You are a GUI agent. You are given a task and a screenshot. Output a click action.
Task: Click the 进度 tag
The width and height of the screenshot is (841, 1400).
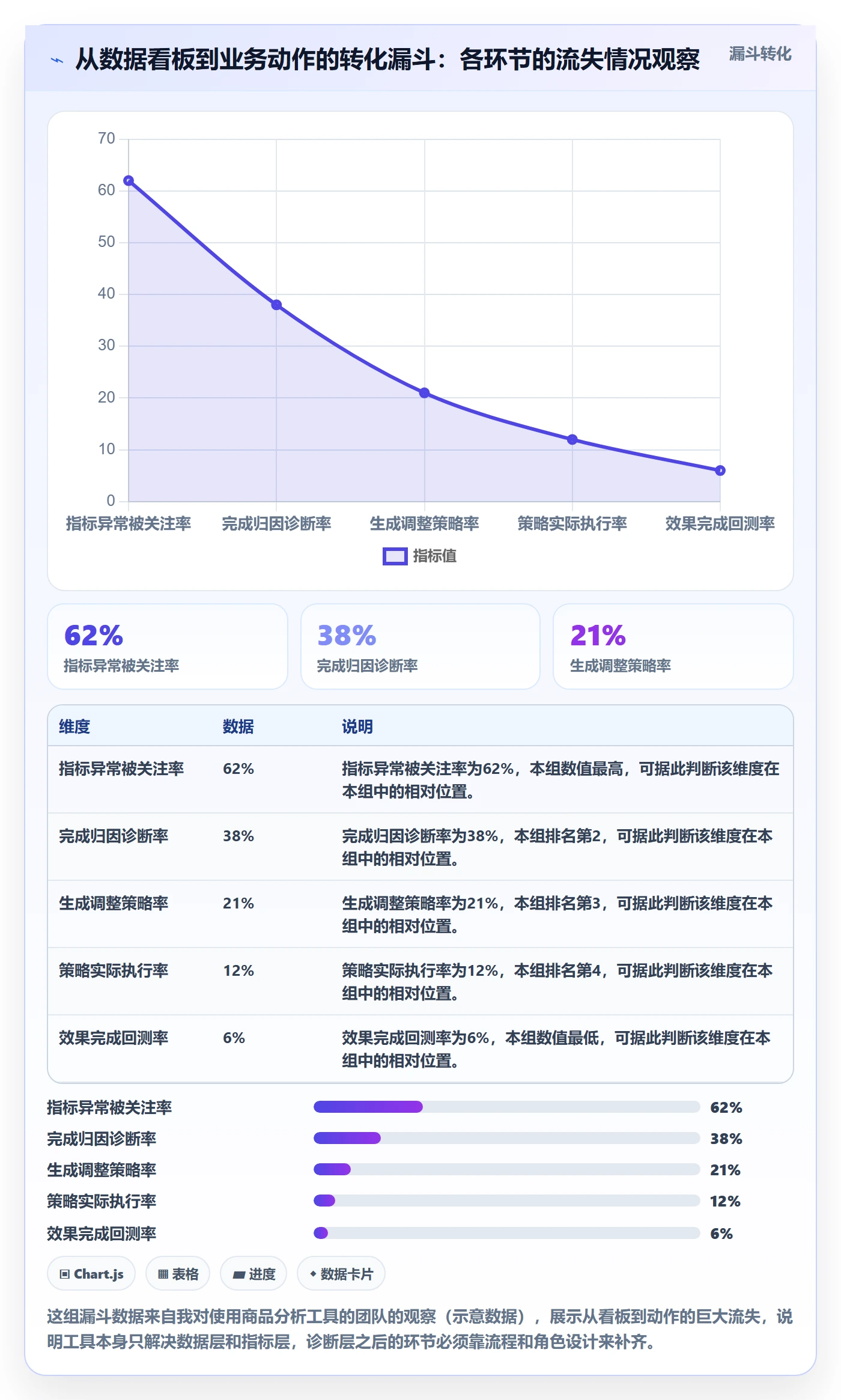click(x=254, y=1274)
